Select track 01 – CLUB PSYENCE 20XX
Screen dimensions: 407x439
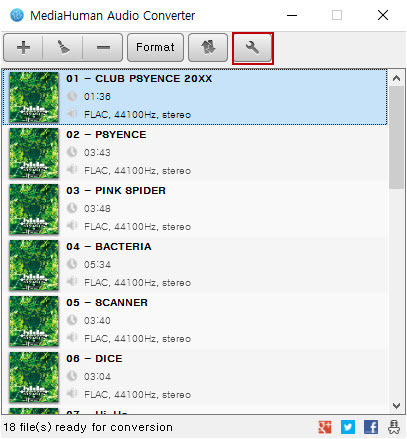195,97
